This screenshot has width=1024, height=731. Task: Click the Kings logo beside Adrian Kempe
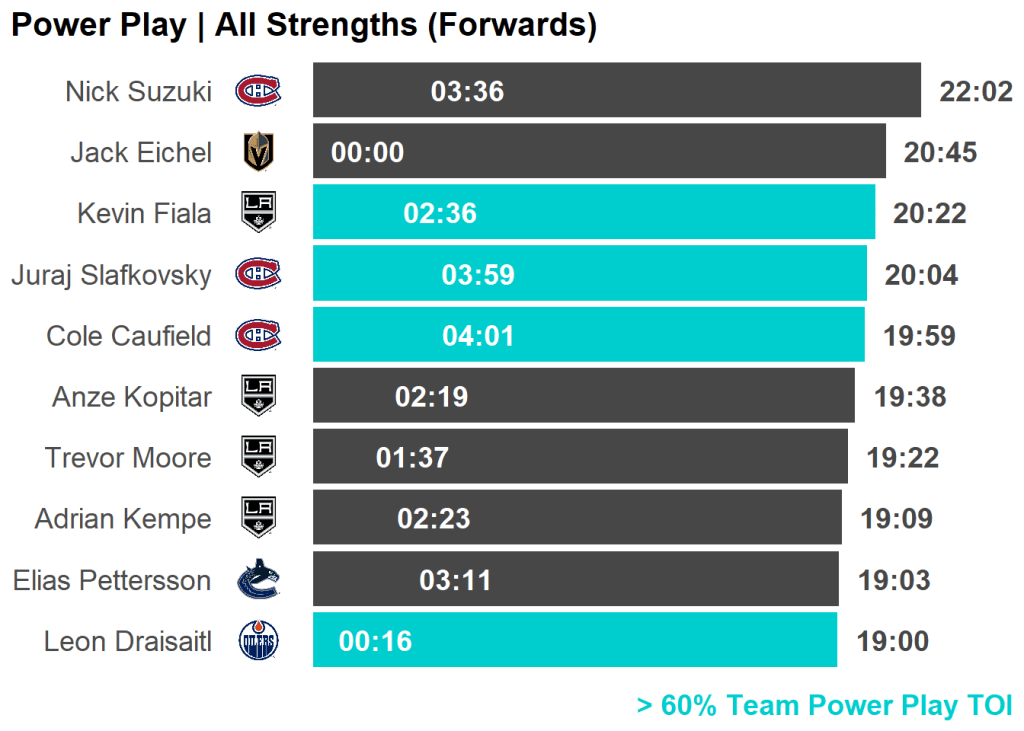(x=258, y=518)
